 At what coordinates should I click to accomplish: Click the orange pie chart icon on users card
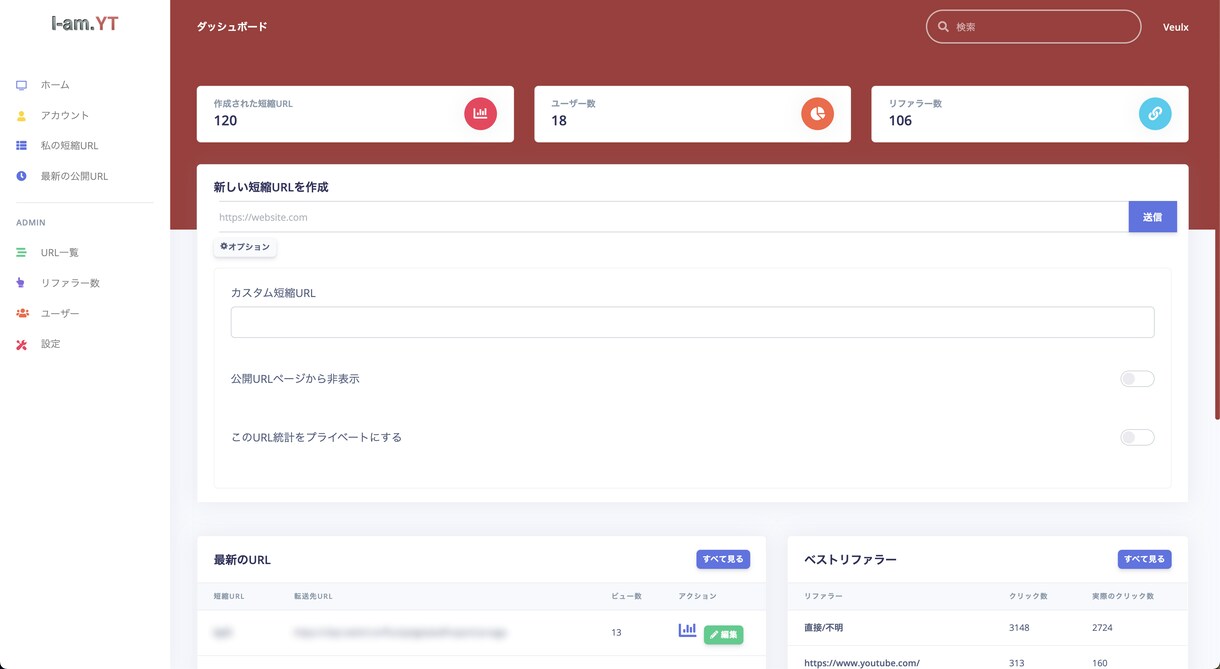[818, 114]
